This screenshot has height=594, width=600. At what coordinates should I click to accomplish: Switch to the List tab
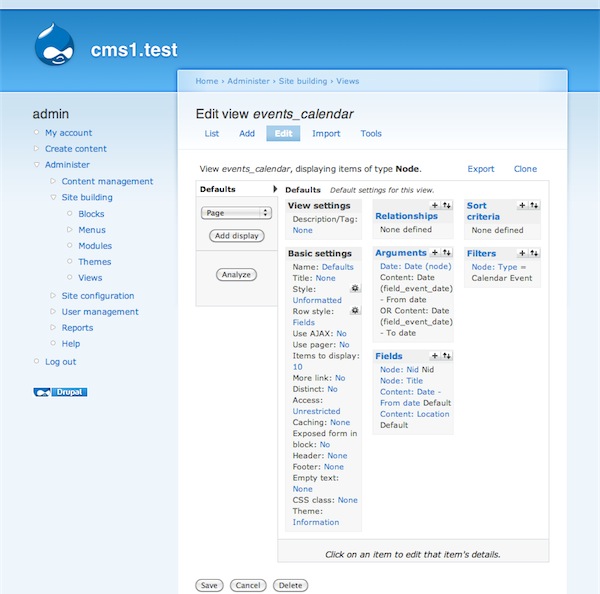[x=212, y=133]
